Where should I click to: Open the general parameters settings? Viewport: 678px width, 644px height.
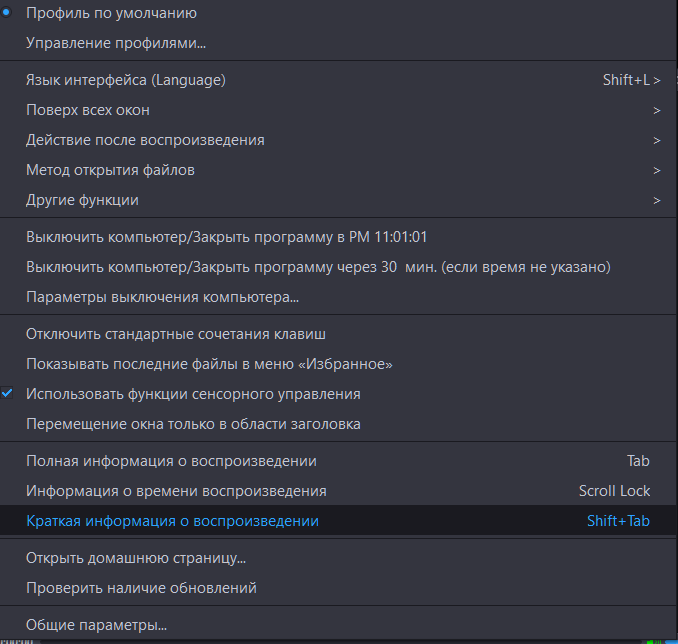(x=96, y=625)
